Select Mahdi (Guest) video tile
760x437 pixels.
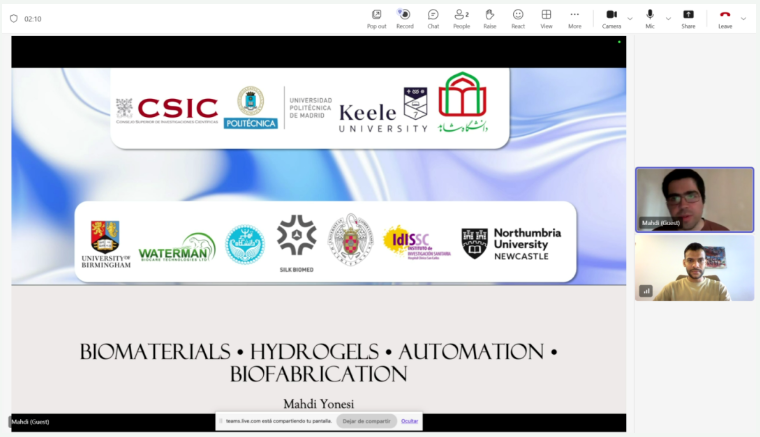pos(695,200)
